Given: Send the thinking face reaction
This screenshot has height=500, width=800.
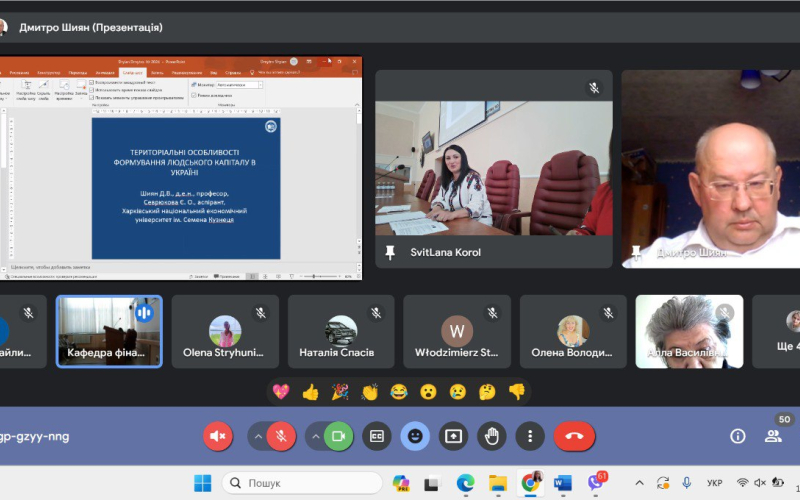Looking at the screenshot, I should (487, 392).
